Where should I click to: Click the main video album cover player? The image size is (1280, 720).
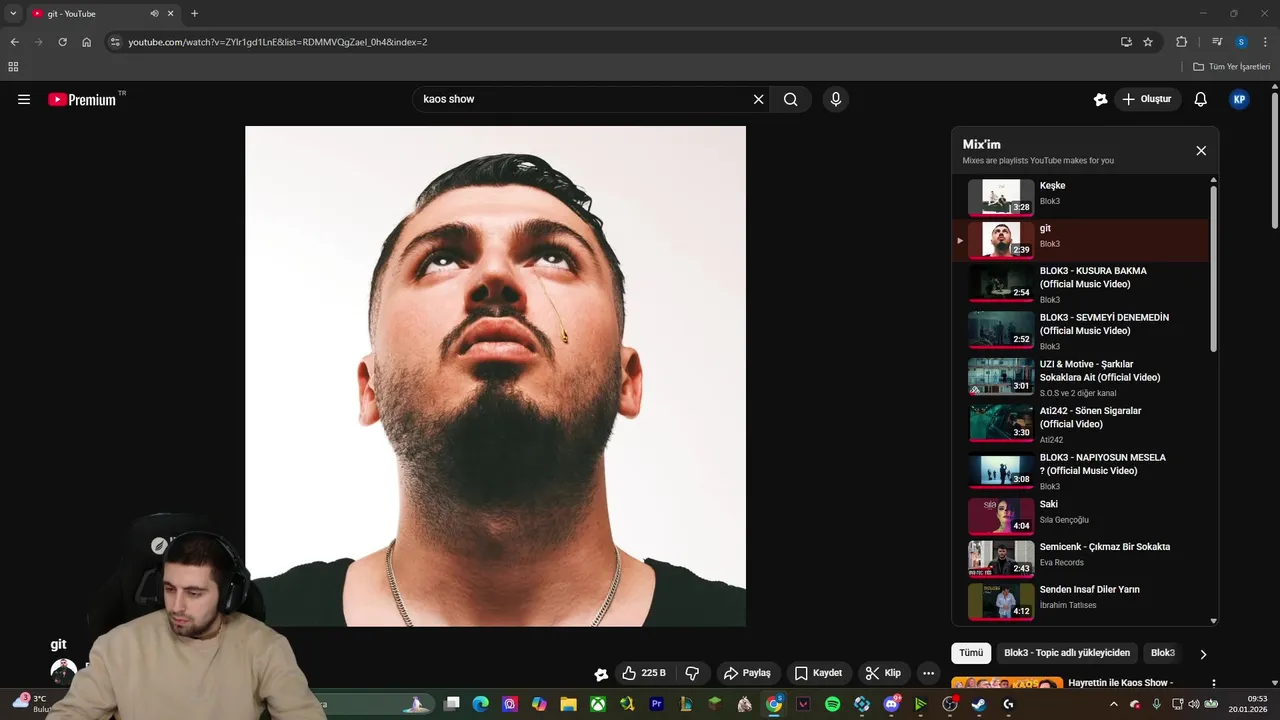point(495,376)
